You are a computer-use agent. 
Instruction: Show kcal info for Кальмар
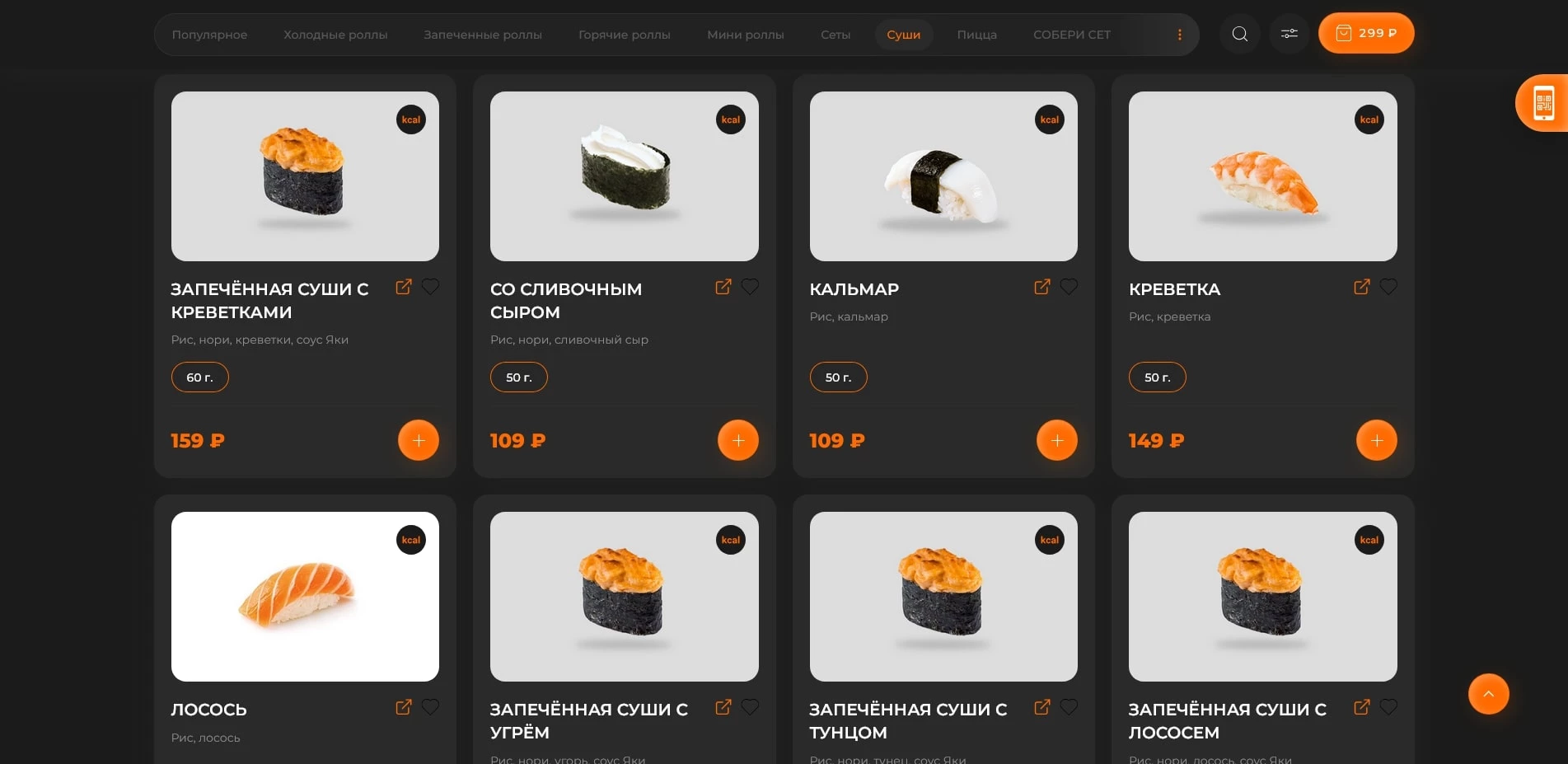coord(1049,120)
